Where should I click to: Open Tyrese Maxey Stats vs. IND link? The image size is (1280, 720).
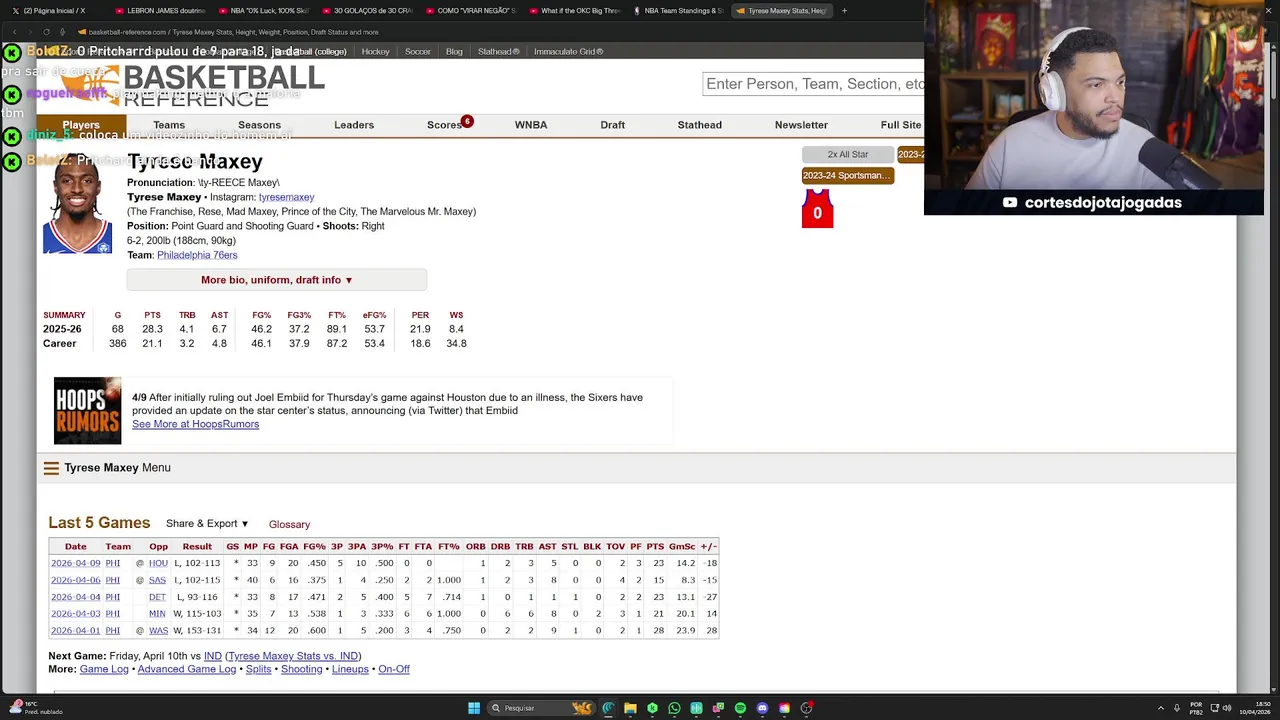point(293,656)
